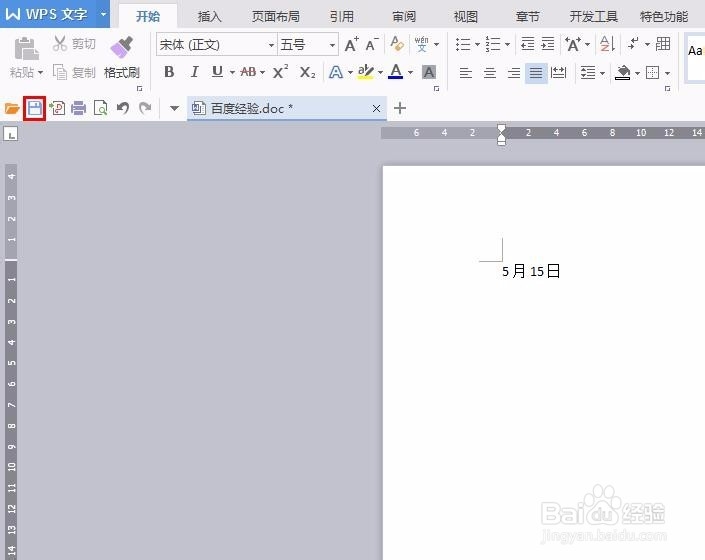Click the distributed alignment icon
This screenshot has width=705, height=560.
click(558, 72)
